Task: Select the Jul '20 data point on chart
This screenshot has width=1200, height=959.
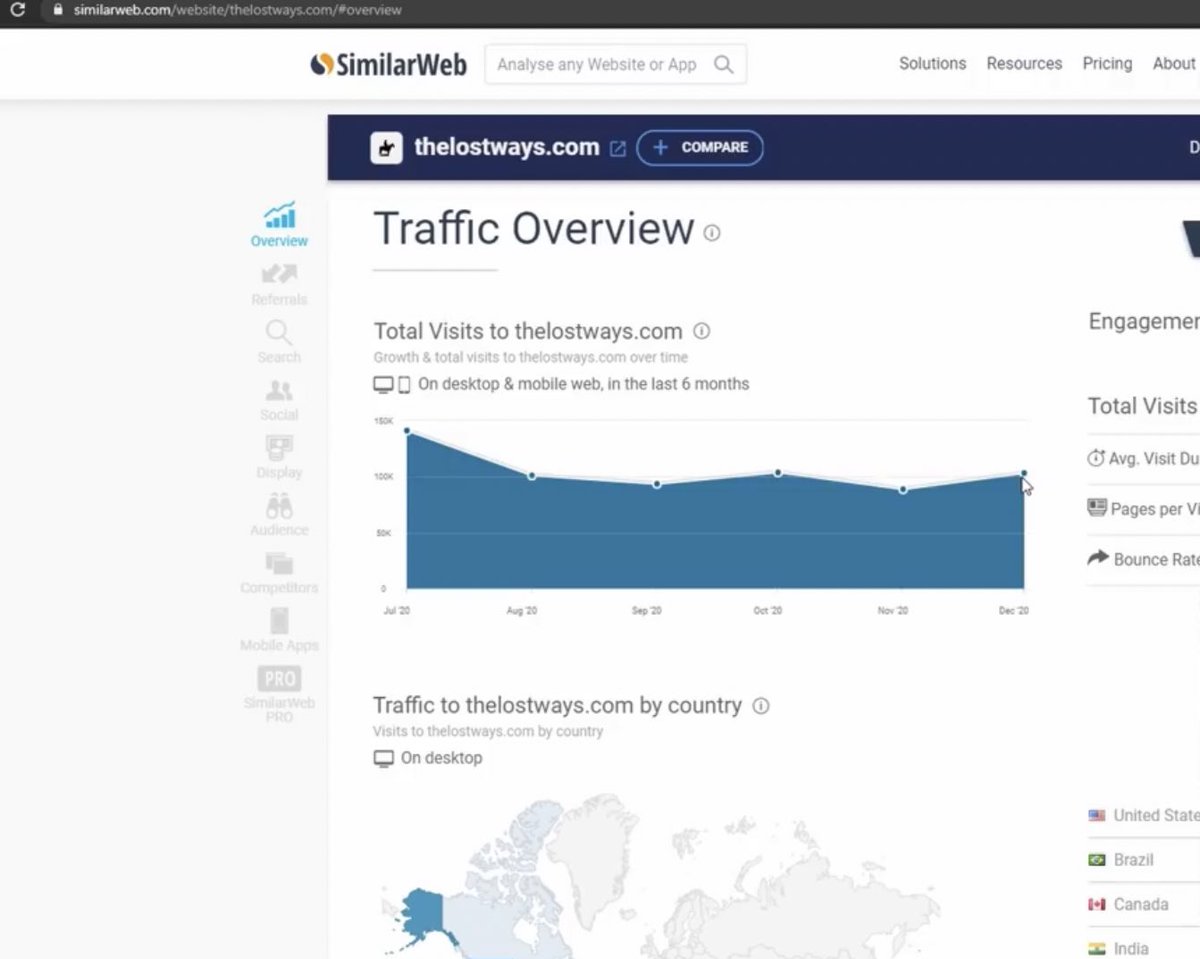Action: click(x=407, y=431)
